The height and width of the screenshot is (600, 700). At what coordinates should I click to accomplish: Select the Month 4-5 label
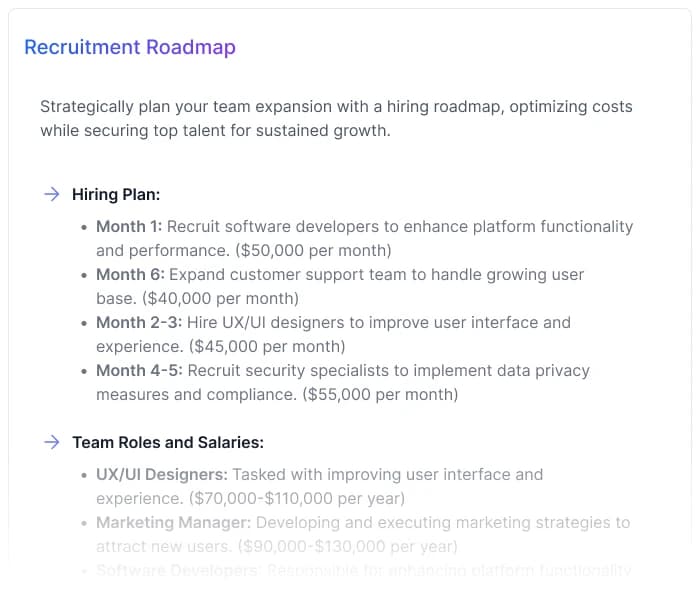point(139,370)
